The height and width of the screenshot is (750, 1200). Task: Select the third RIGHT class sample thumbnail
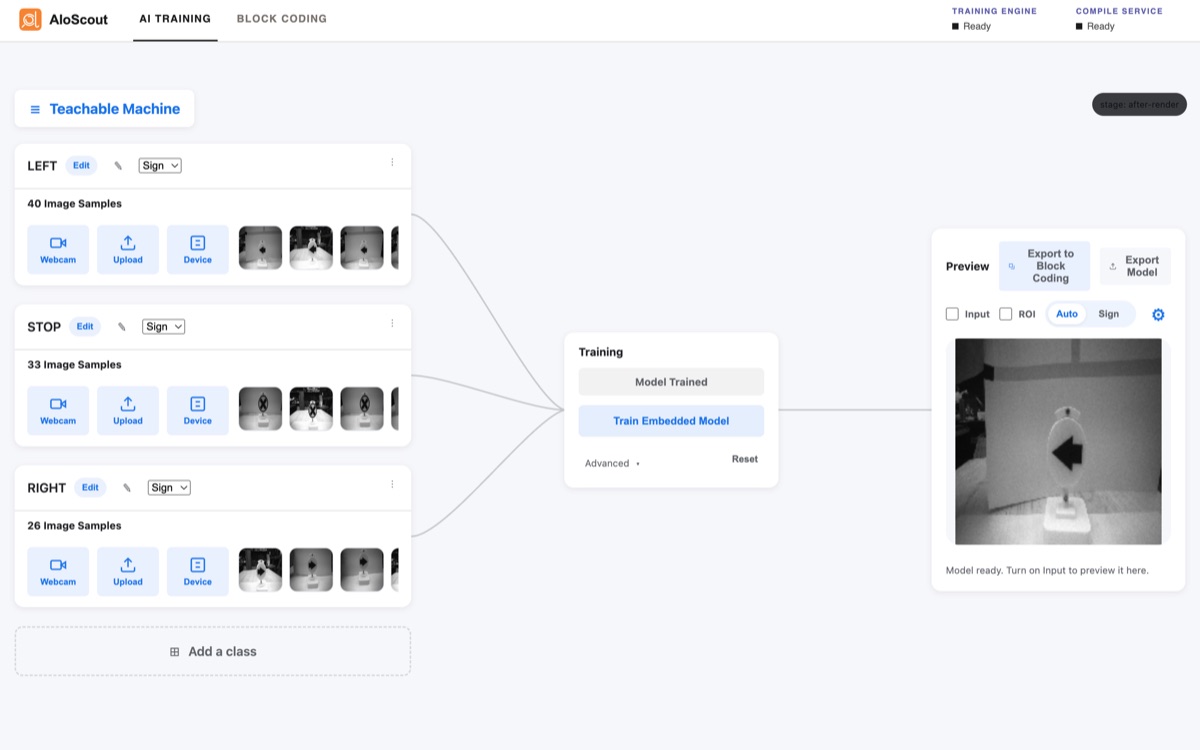[x=362, y=570]
